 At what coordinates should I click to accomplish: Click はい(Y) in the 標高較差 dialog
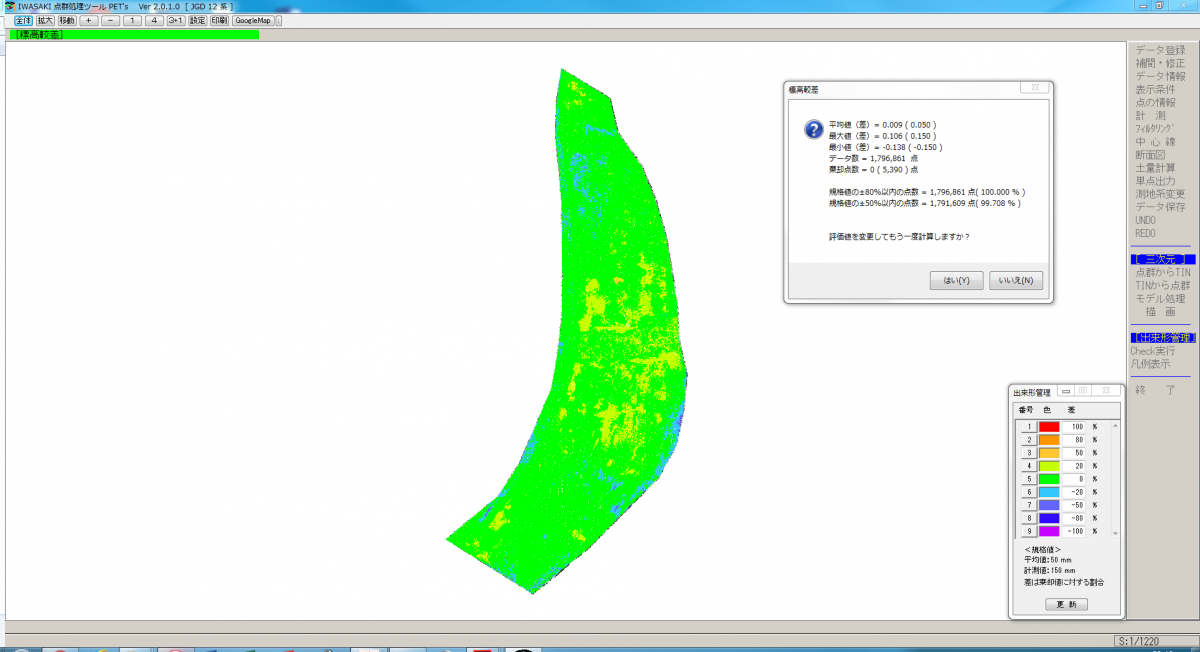coord(956,280)
